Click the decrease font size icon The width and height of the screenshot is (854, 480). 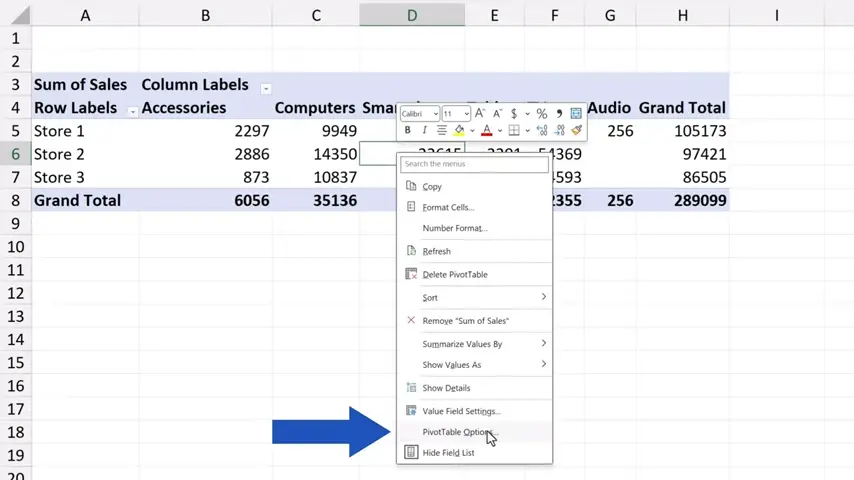[496, 114]
